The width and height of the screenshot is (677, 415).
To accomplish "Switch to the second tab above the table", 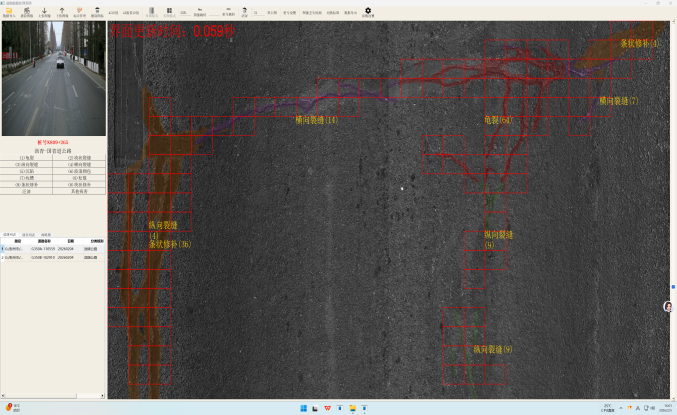I will 28,234.
